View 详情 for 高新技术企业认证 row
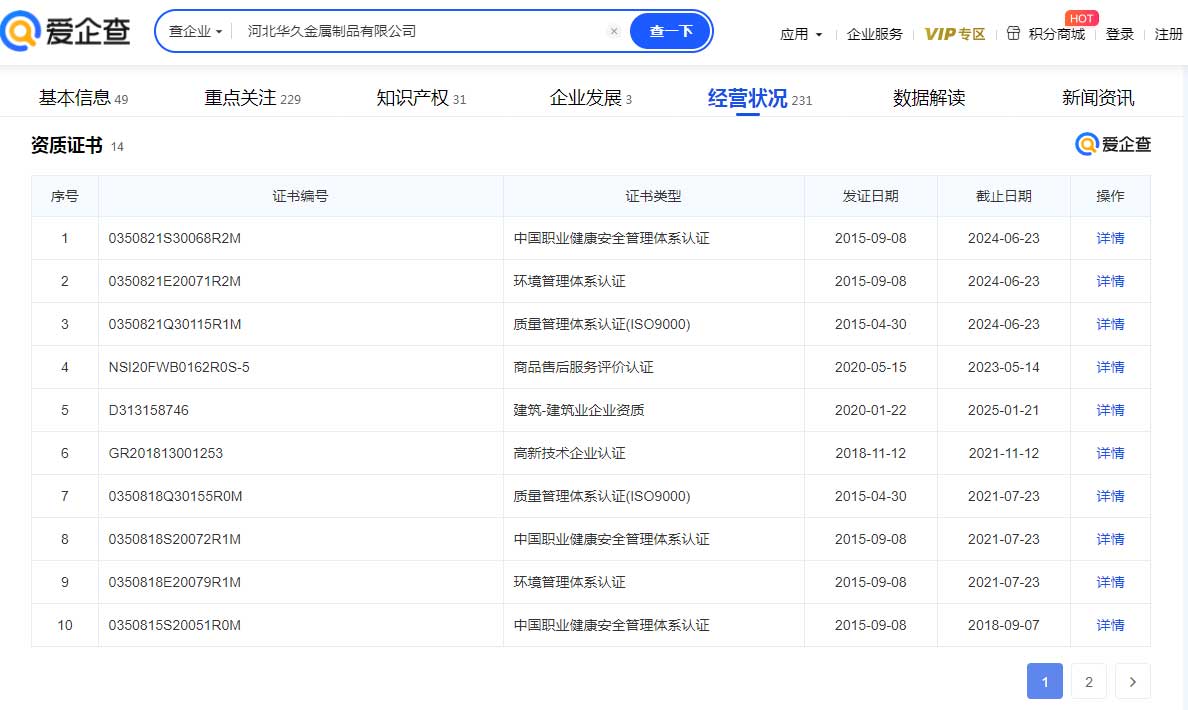The width and height of the screenshot is (1188, 710). [x=1110, y=453]
